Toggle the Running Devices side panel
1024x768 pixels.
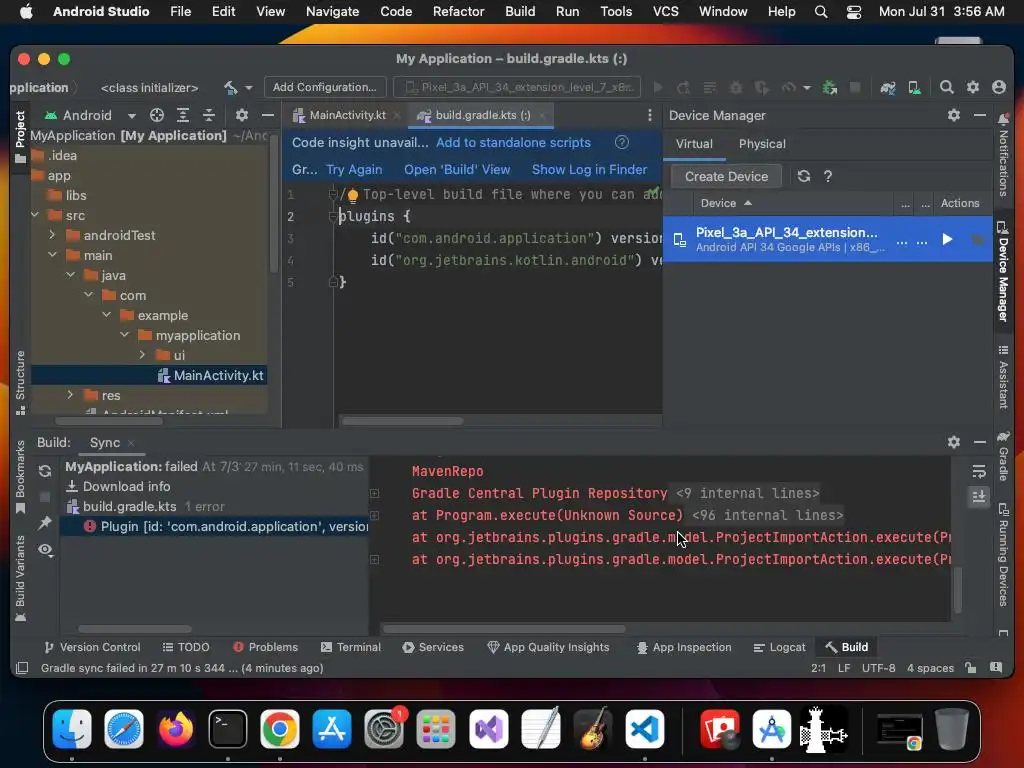click(x=1003, y=555)
